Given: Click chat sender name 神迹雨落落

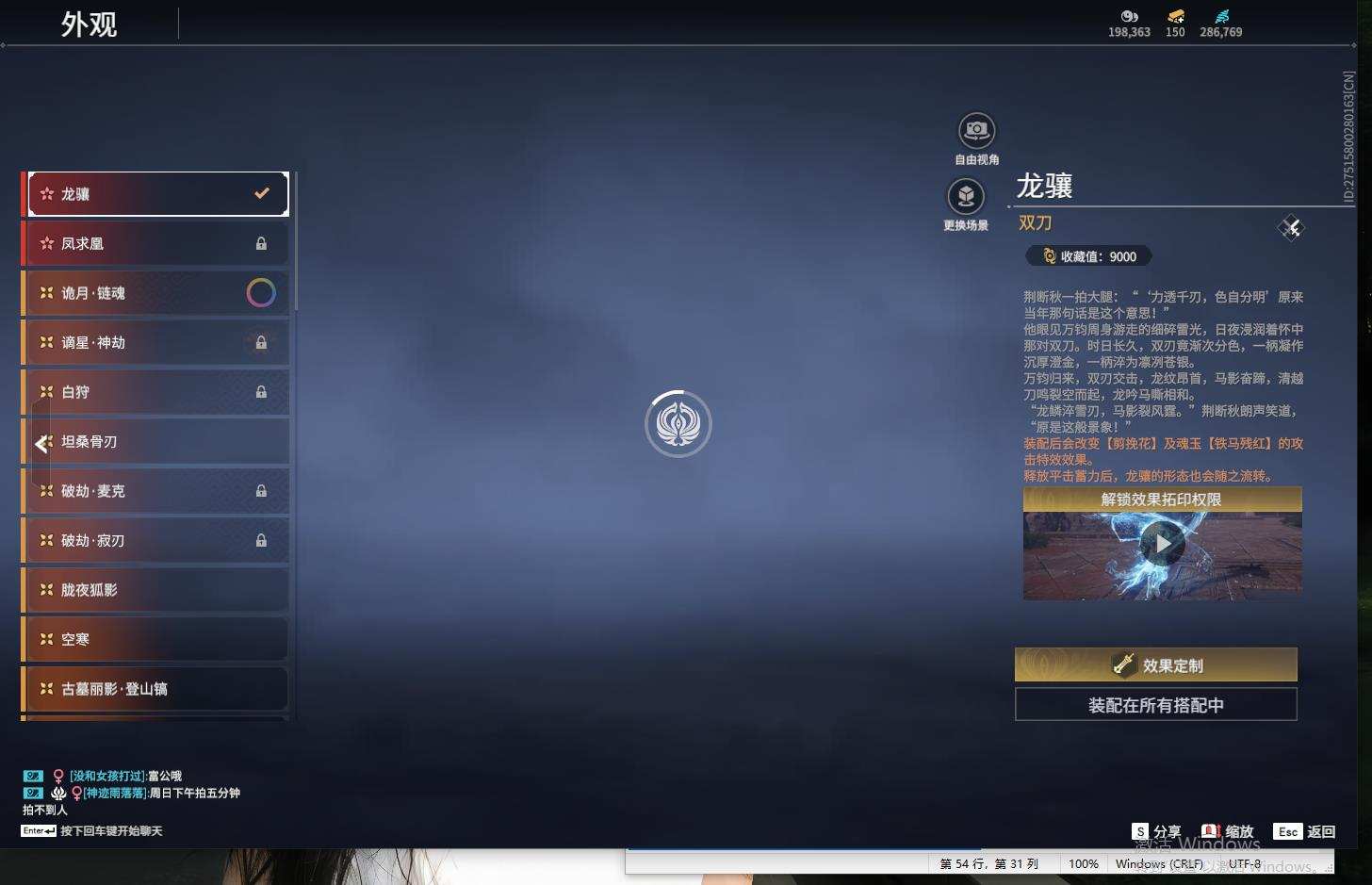Looking at the screenshot, I should click(115, 793).
